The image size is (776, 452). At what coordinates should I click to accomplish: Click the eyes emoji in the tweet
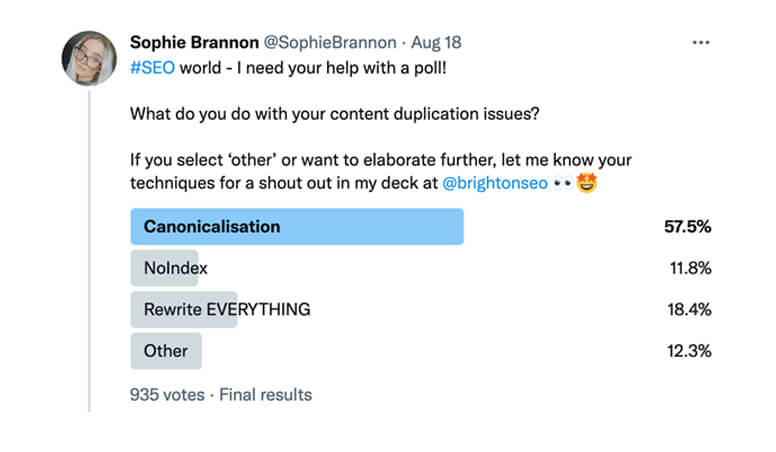coord(561,185)
